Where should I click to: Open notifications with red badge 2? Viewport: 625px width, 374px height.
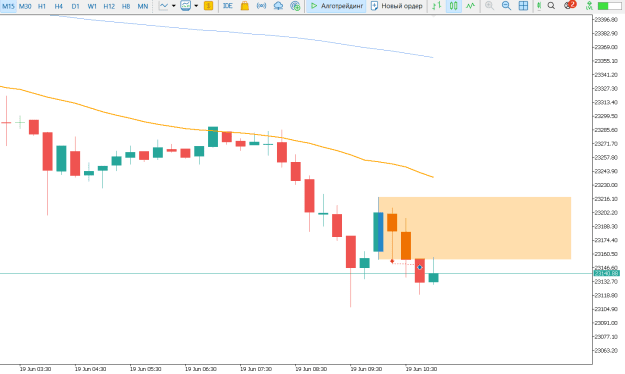tap(570, 5)
